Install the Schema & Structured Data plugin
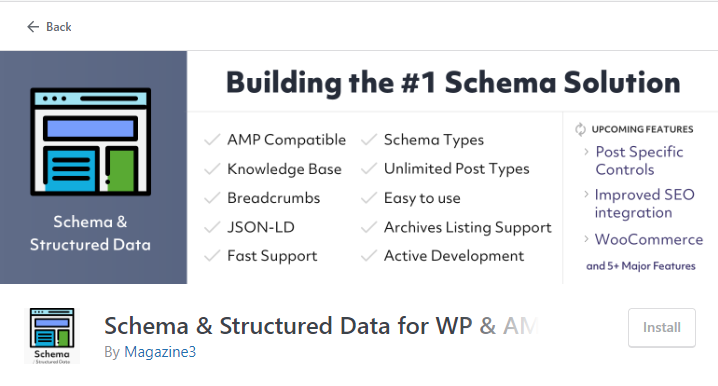The height and width of the screenshot is (386, 718). 662,327
